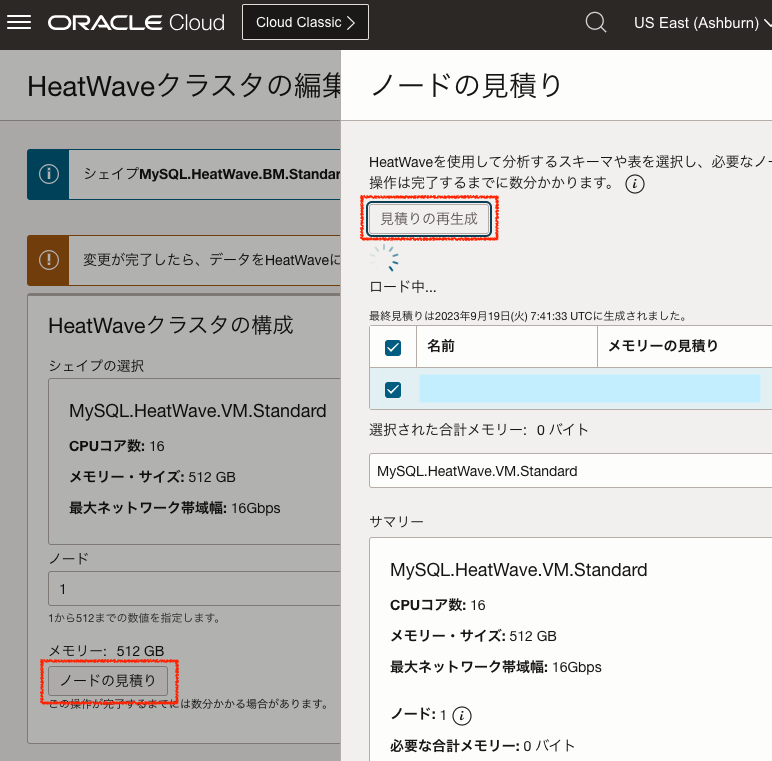The height and width of the screenshot is (761, 772).
Task: Click the Cloud Classic button
Action: point(305,22)
